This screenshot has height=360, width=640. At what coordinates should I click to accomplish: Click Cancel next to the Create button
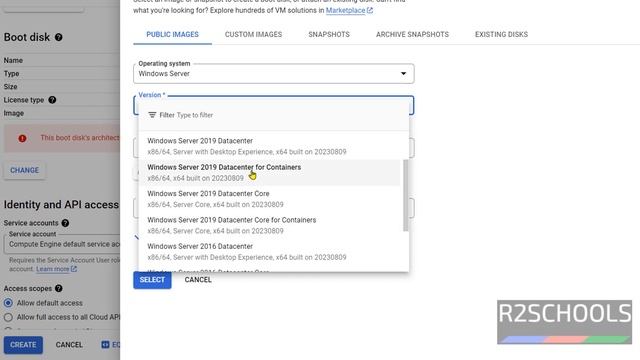tap(69, 345)
